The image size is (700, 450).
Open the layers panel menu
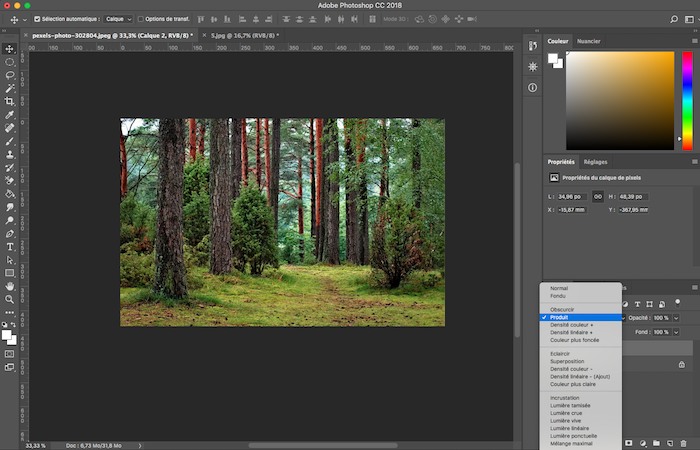tap(695, 288)
